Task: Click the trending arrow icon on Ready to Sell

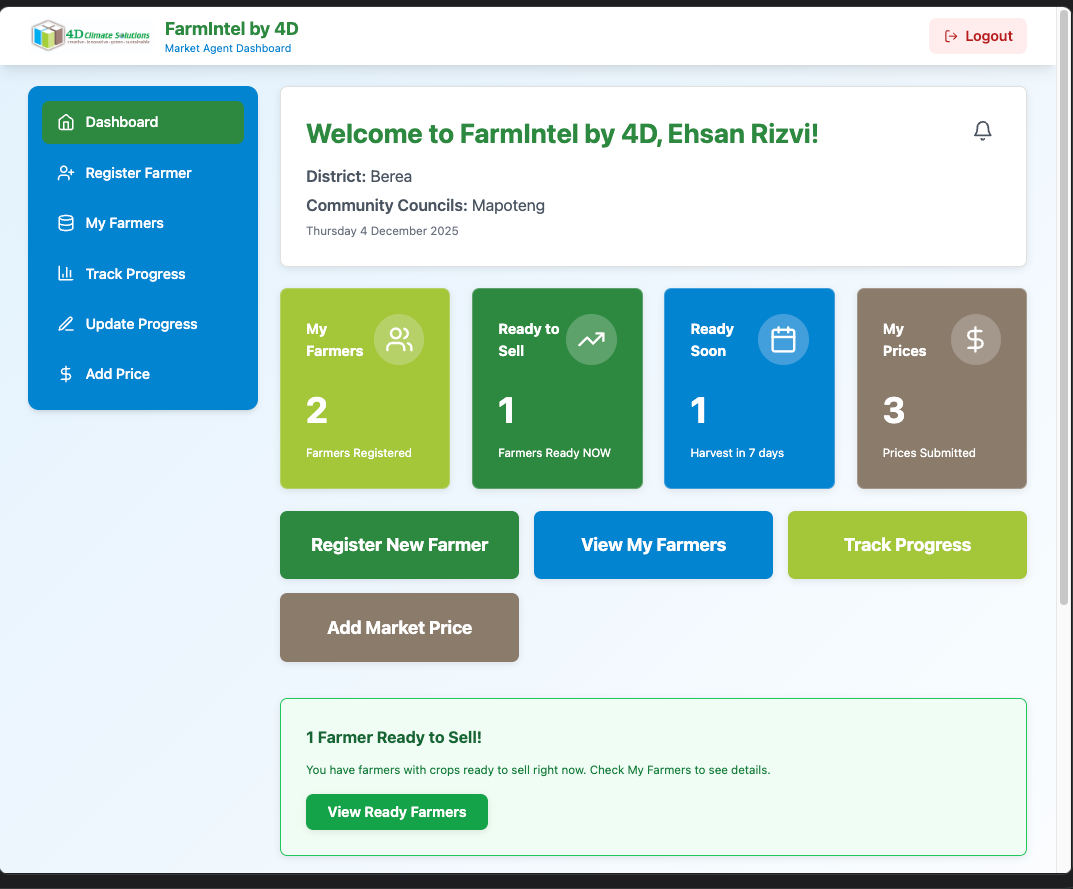Action: [591, 339]
